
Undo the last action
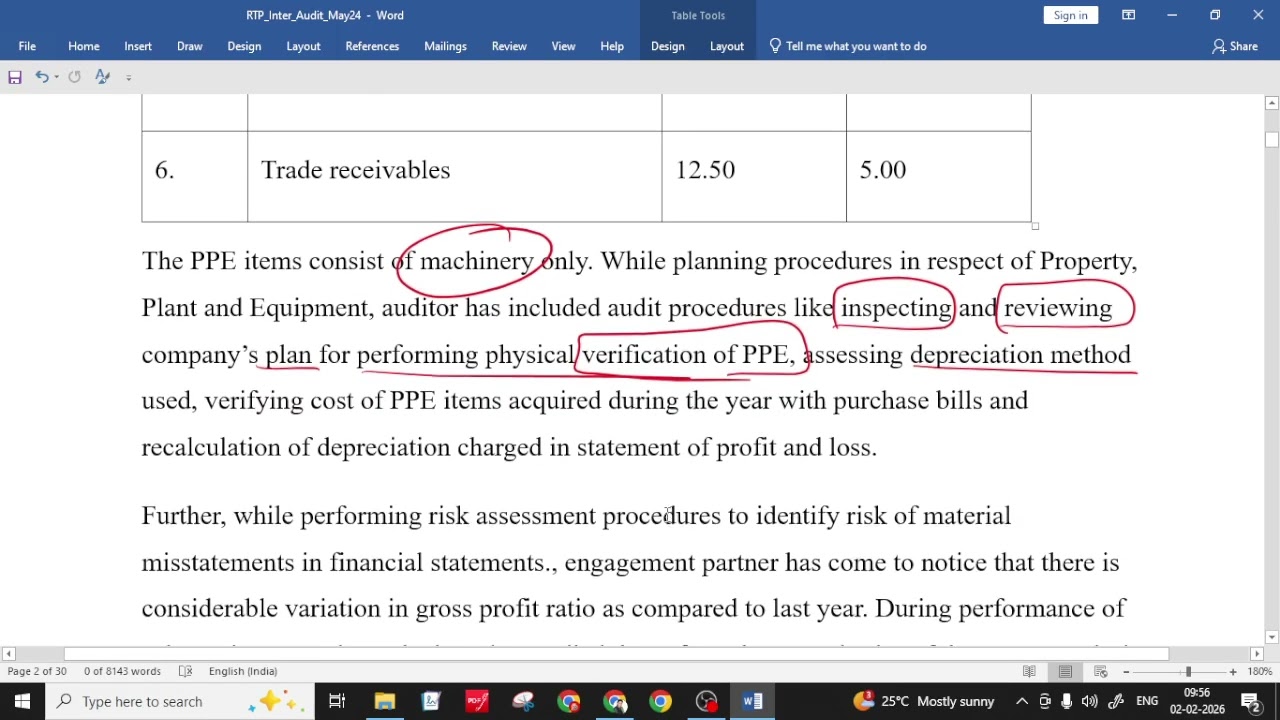click(x=41, y=77)
